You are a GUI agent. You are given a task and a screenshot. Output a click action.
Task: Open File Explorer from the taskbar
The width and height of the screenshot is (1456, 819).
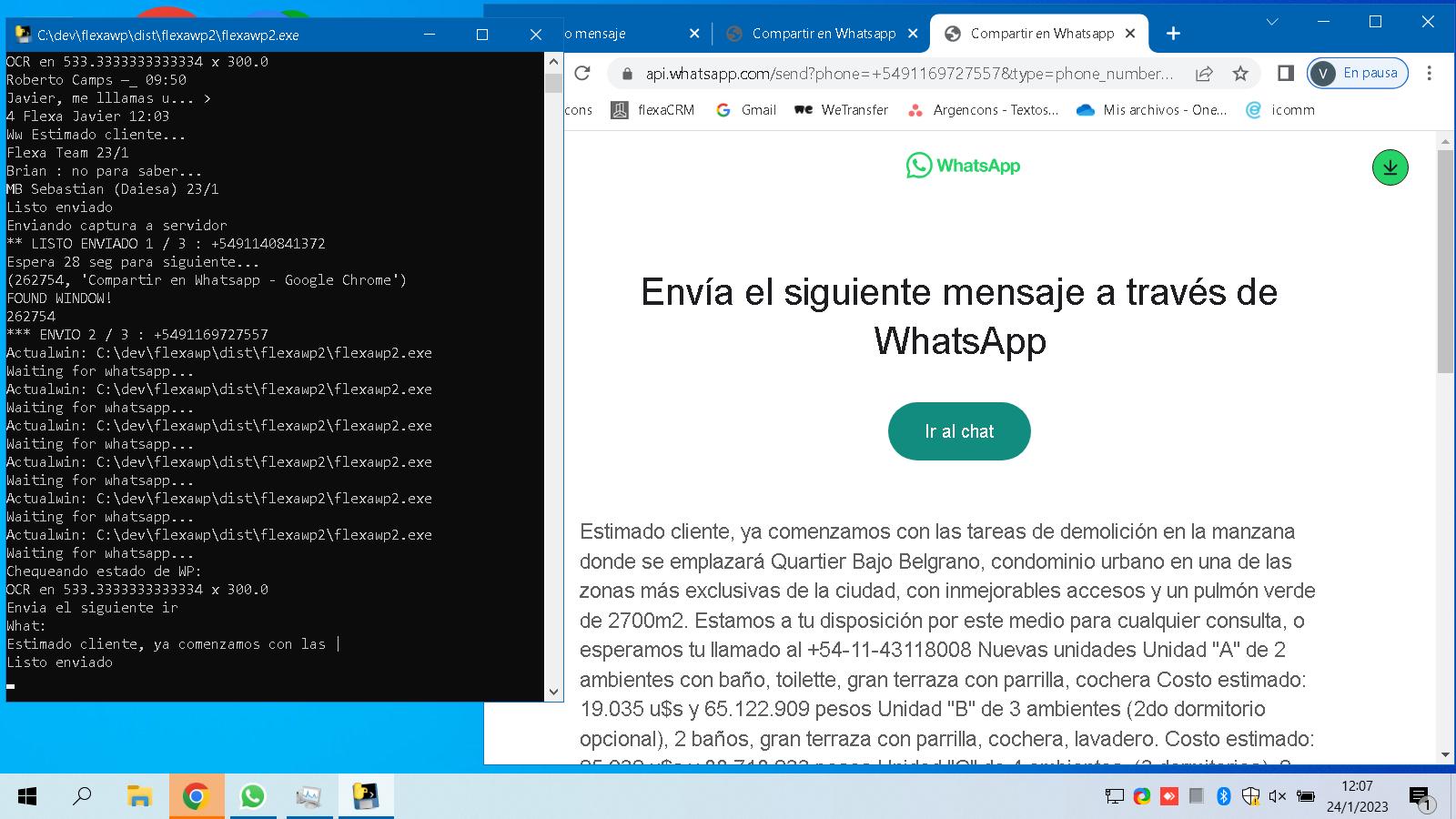coord(138,796)
